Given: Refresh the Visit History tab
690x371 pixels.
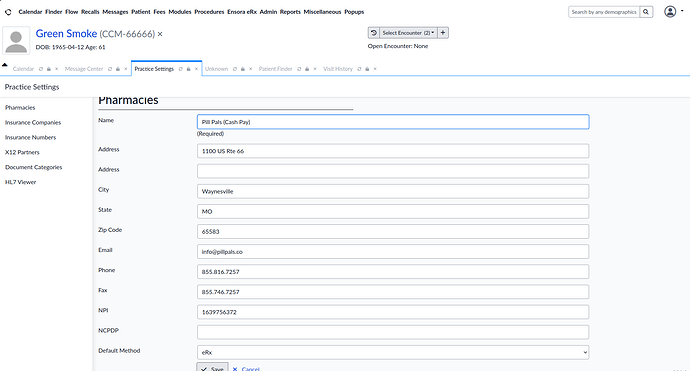Looking at the screenshot, I should click(360, 69).
